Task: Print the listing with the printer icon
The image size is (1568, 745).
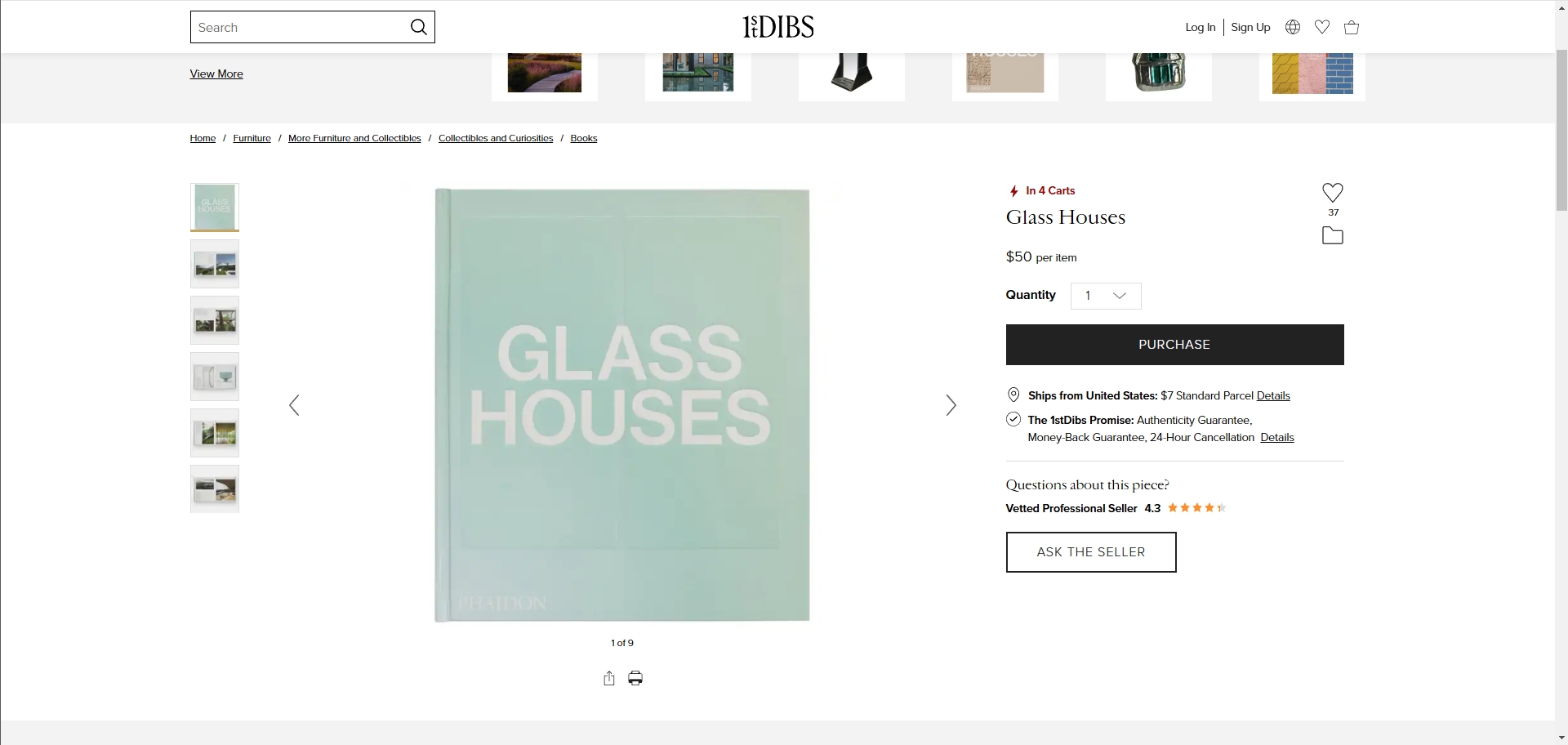Action: click(x=635, y=678)
